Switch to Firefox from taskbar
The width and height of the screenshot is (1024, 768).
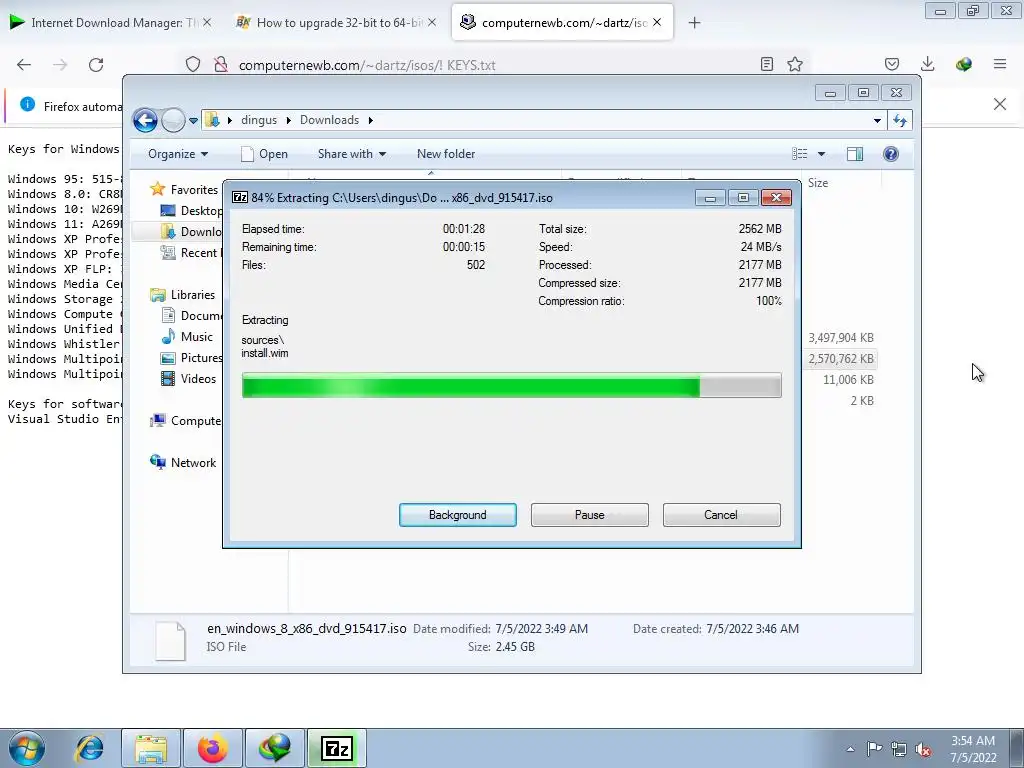(213, 748)
